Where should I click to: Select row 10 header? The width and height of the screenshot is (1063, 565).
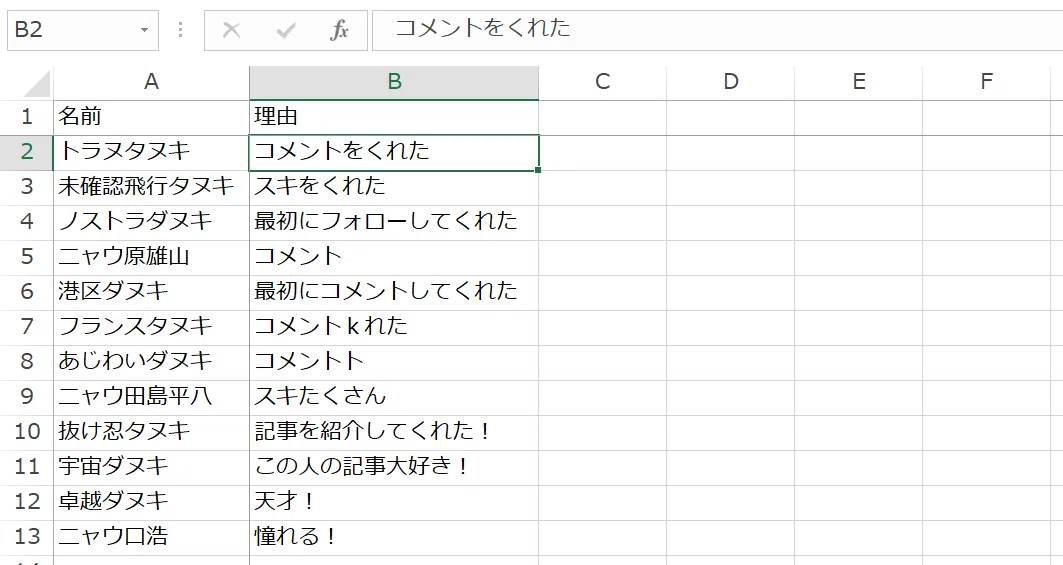pyautogui.click(x=26, y=432)
